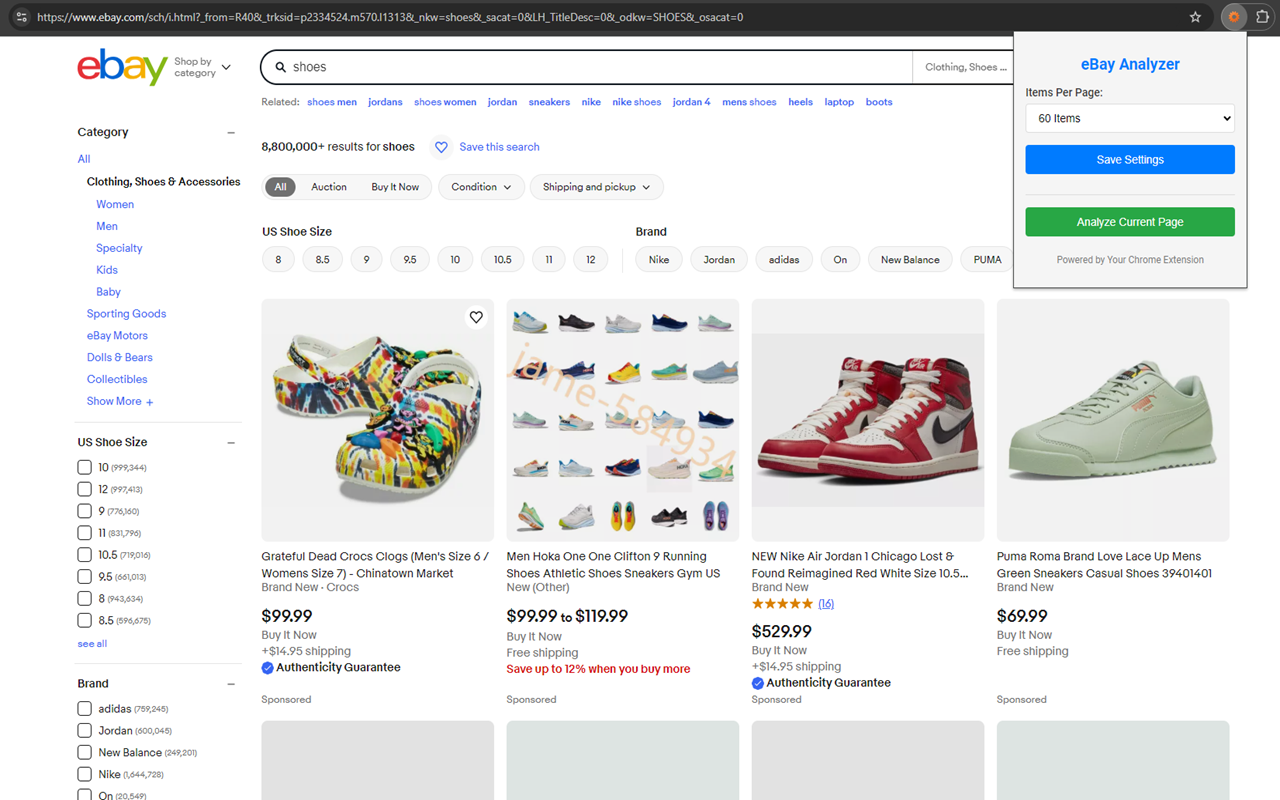Open the eBay Motors category

(117, 336)
